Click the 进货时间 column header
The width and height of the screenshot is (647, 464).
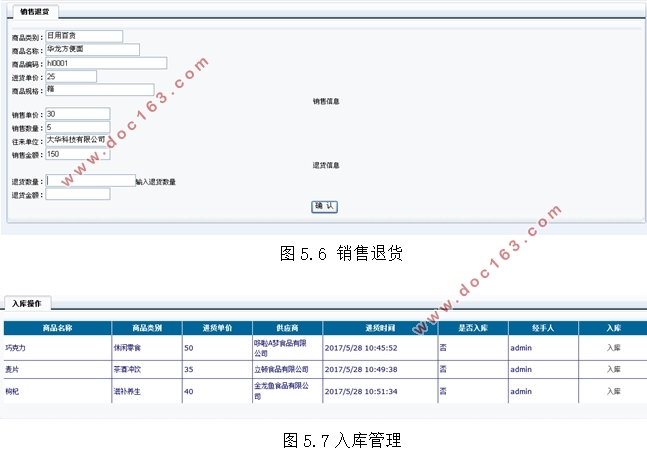click(380, 328)
